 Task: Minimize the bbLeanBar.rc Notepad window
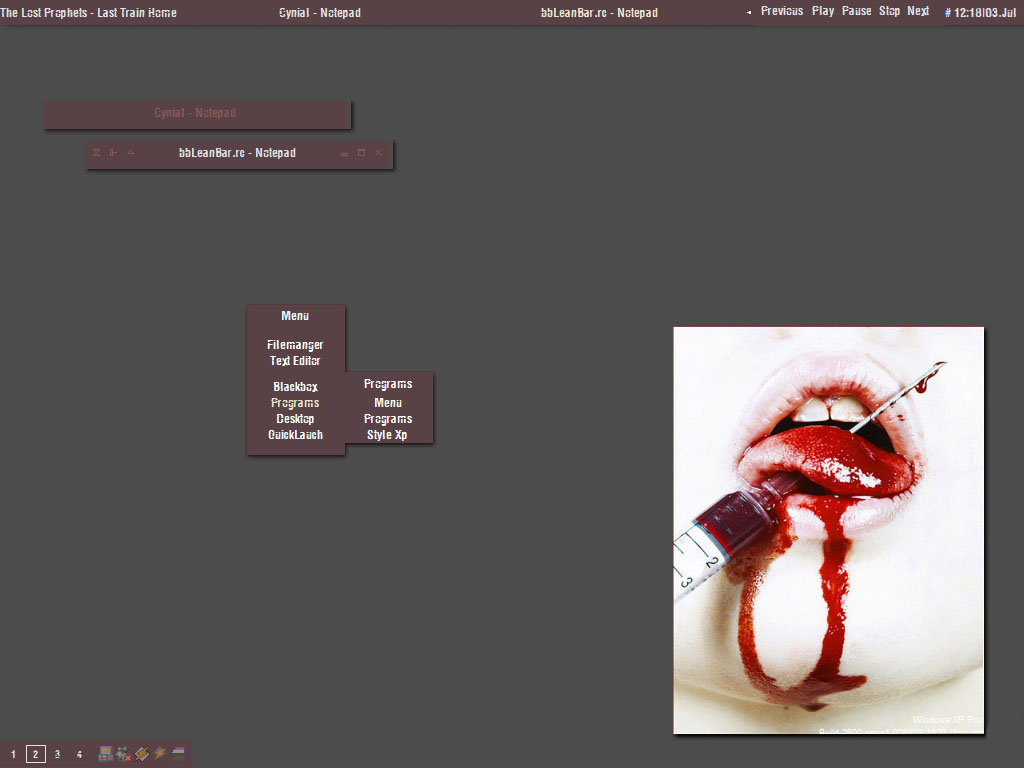pyautogui.click(x=344, y=153)
